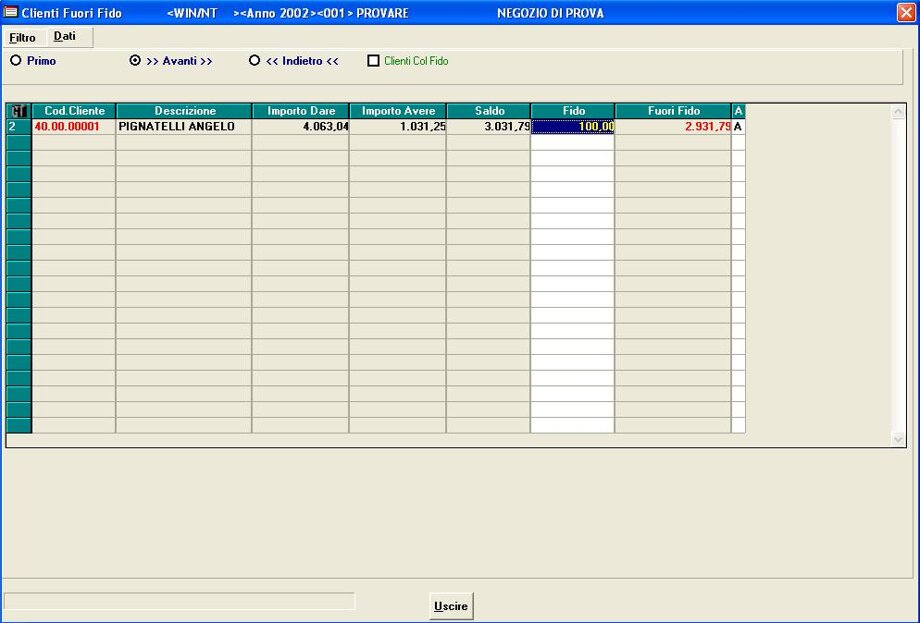This screenshot has width=920, height=623.
Task: Choose the Indietro radio option
Action: point(254,61)
